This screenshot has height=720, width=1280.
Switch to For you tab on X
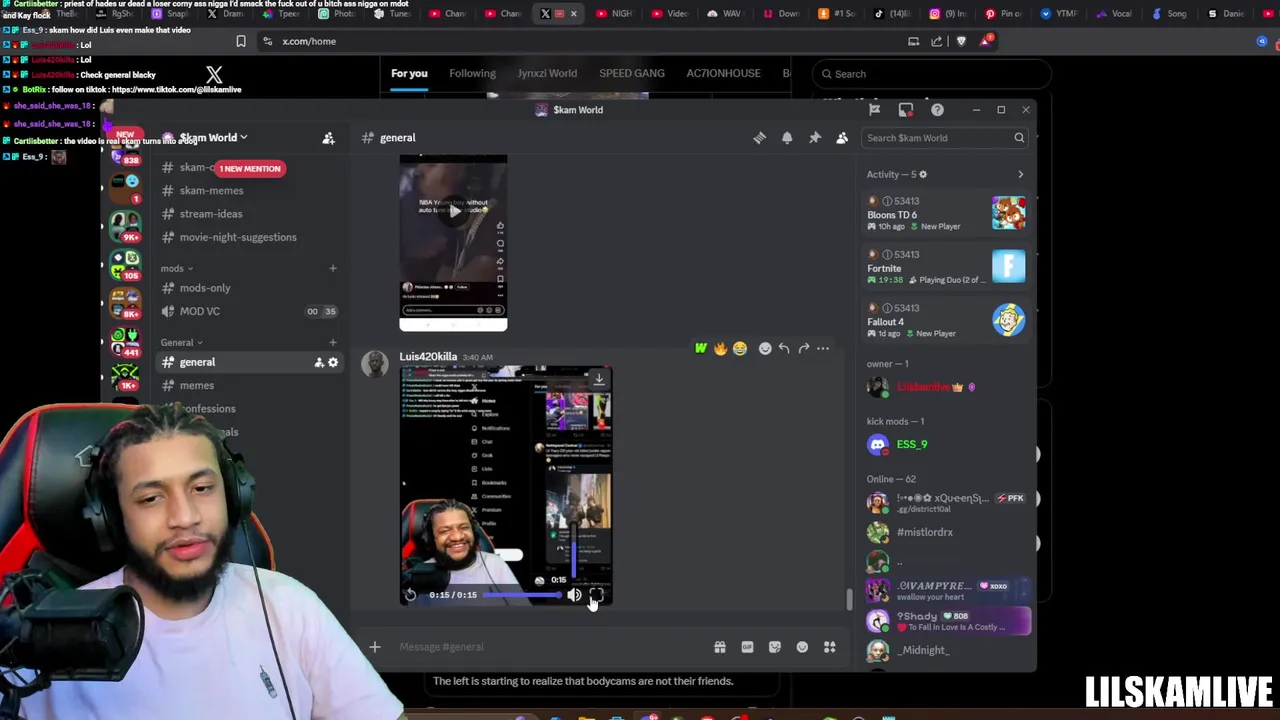point(409,73)
